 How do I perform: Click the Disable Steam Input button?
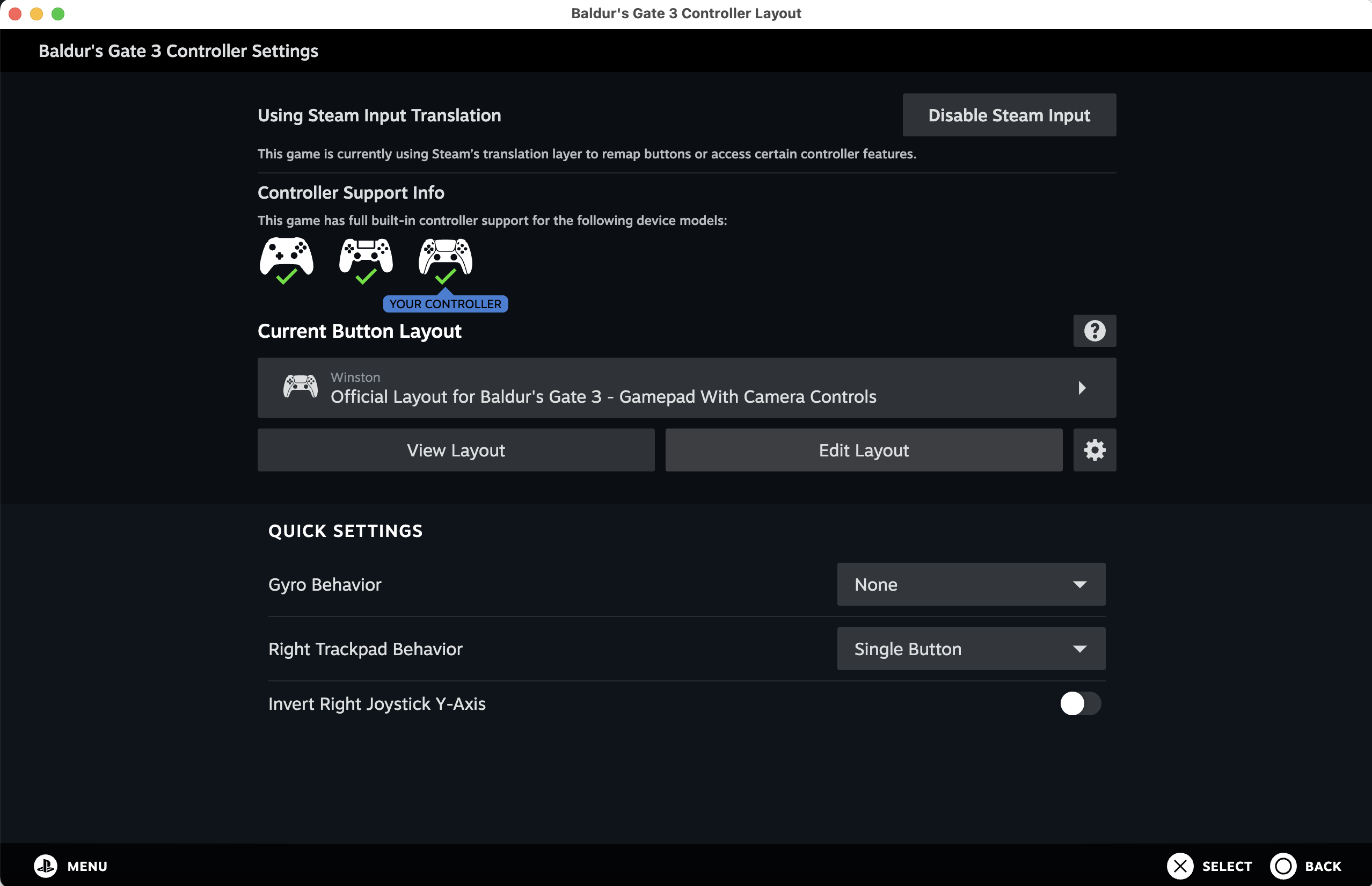[x=1009, y=115]
